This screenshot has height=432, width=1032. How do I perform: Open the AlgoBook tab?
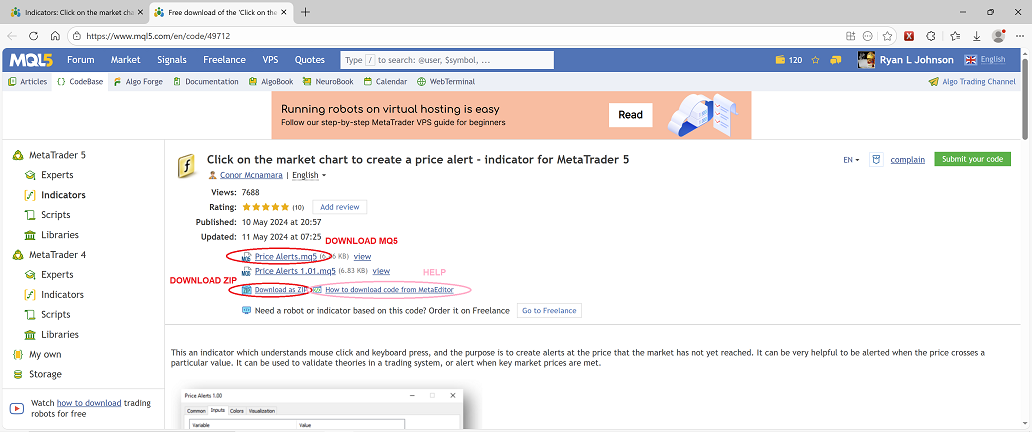coord(271,82)
